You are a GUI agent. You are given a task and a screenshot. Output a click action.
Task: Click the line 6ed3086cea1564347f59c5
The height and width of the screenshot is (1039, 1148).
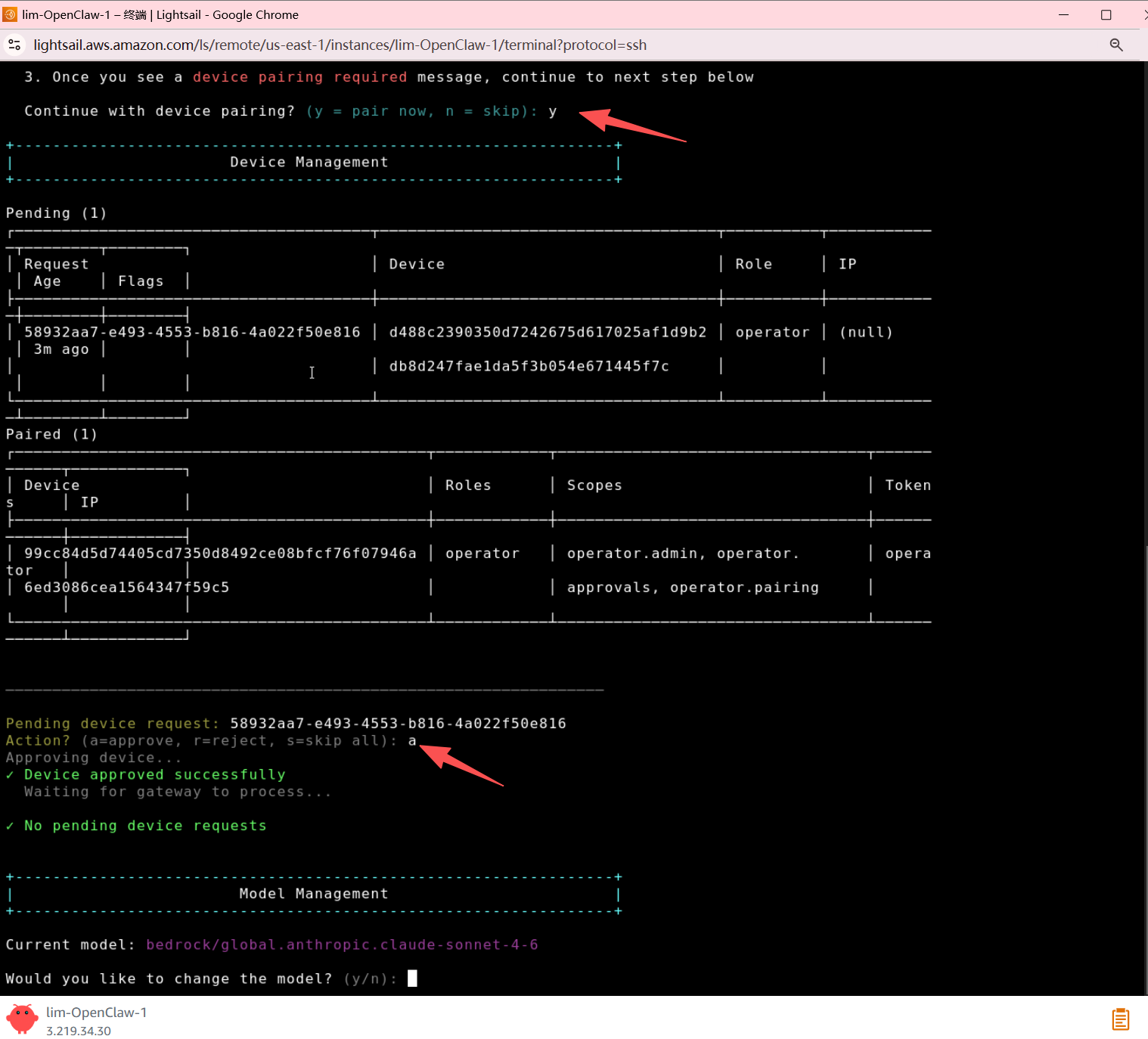[126, 588]
